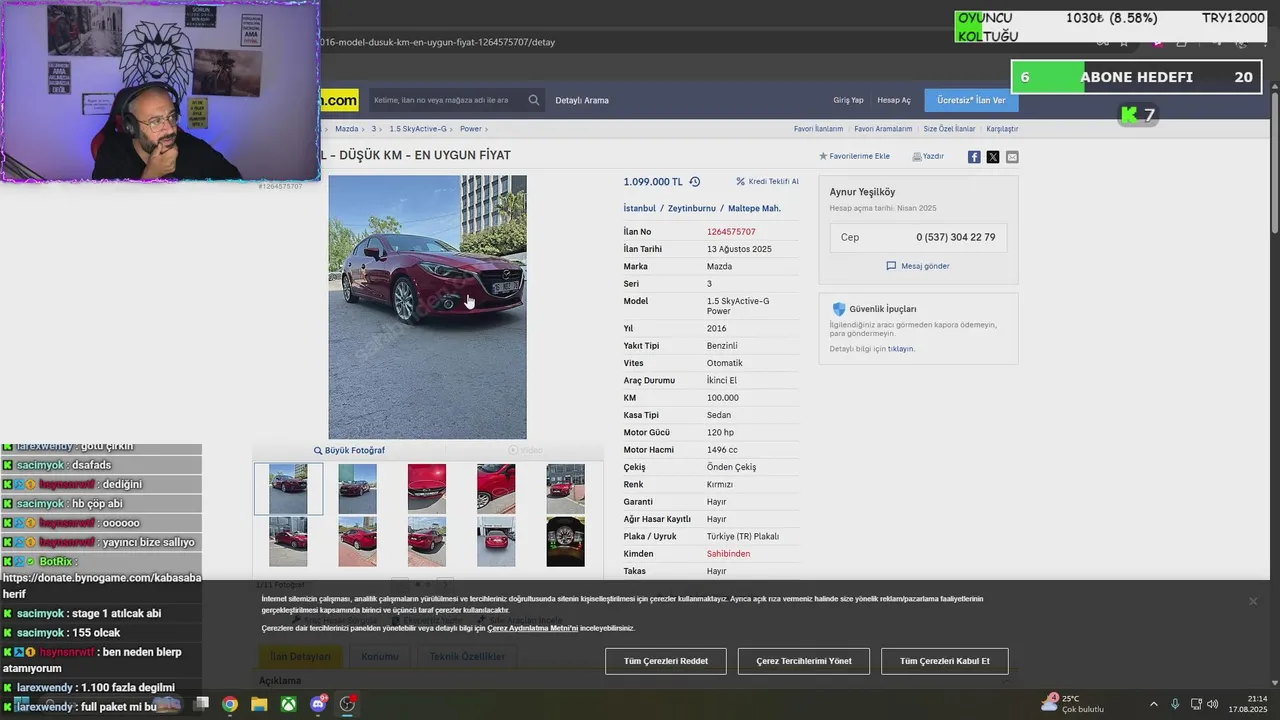Click Zeytinburnu district link
Screen dimensions: 1280x720
pyautogui.click(x=692, y=209)
